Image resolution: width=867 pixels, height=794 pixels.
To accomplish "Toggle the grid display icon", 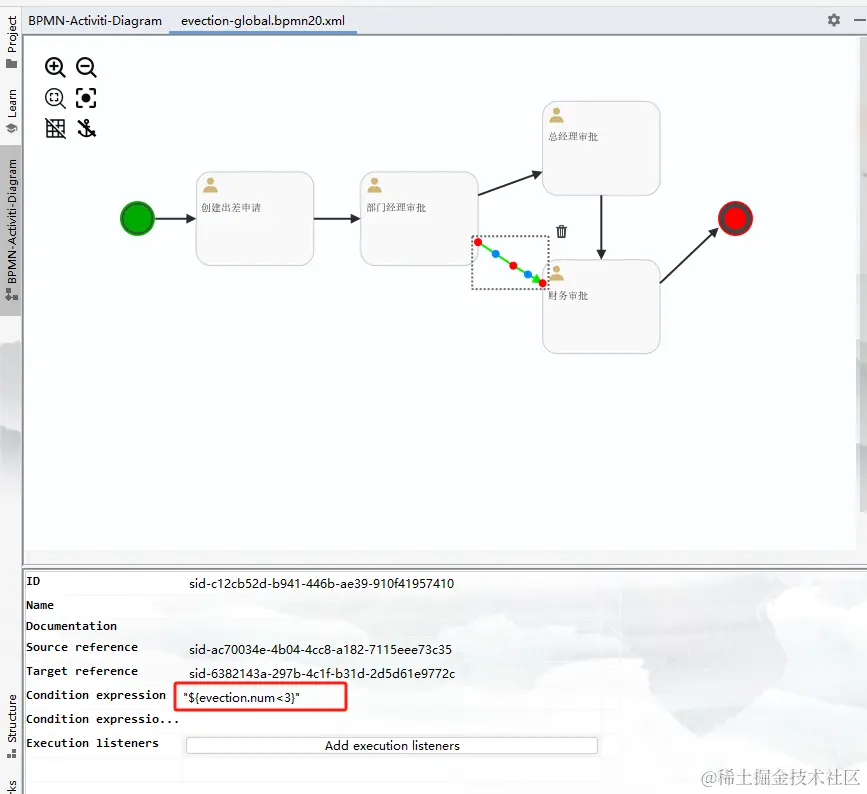I will coord(55,129).
